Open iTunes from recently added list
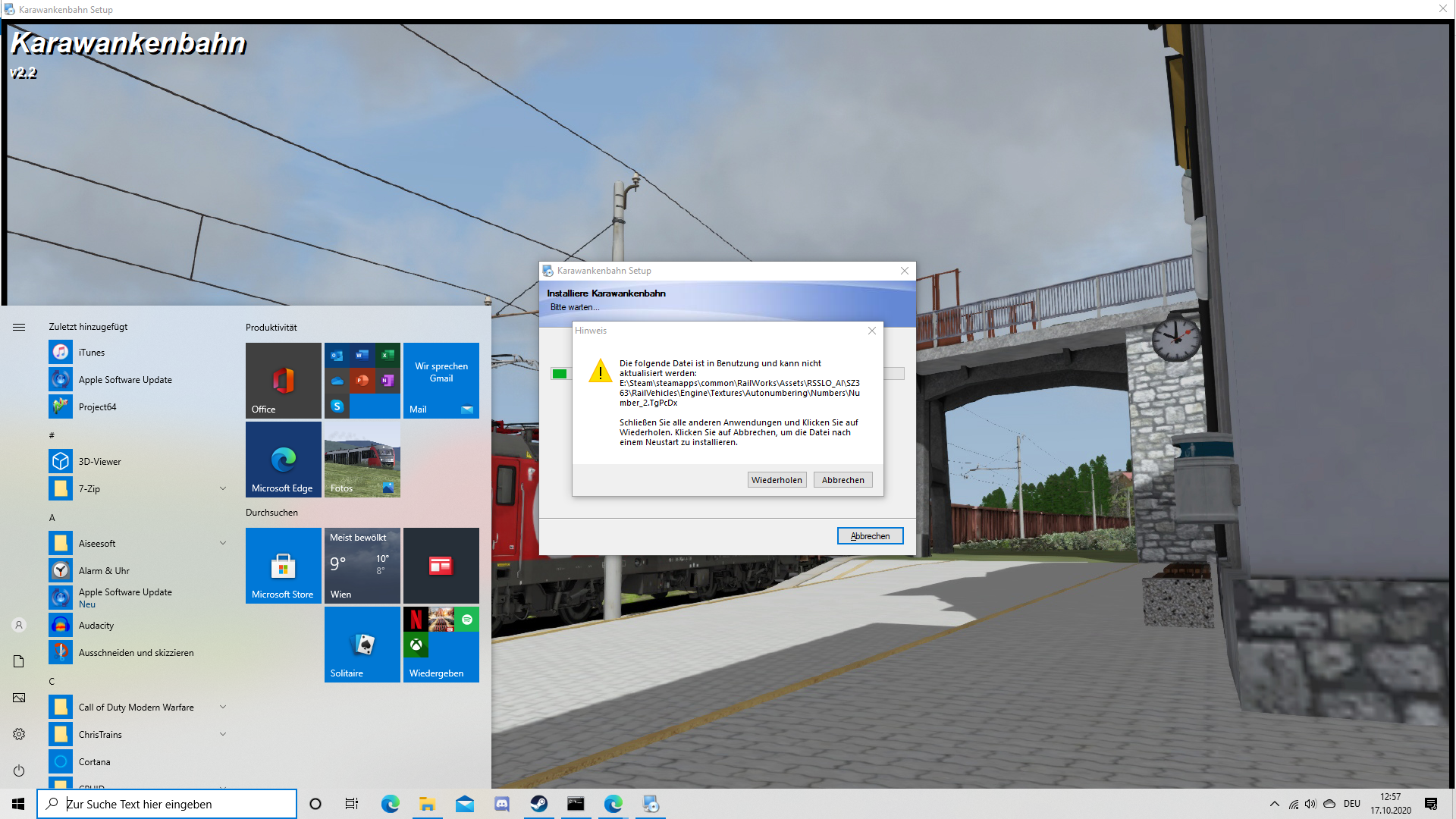Screen dimensions: 1456x819 point(92,353)
